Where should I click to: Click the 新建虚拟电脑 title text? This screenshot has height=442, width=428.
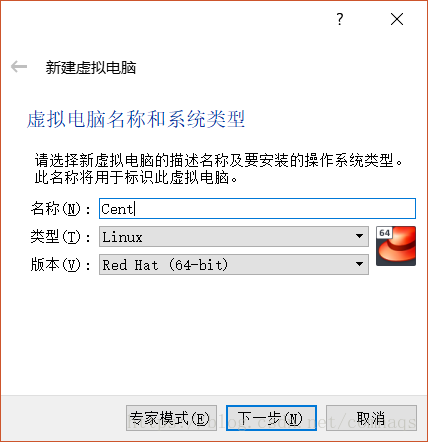(91, 67)
